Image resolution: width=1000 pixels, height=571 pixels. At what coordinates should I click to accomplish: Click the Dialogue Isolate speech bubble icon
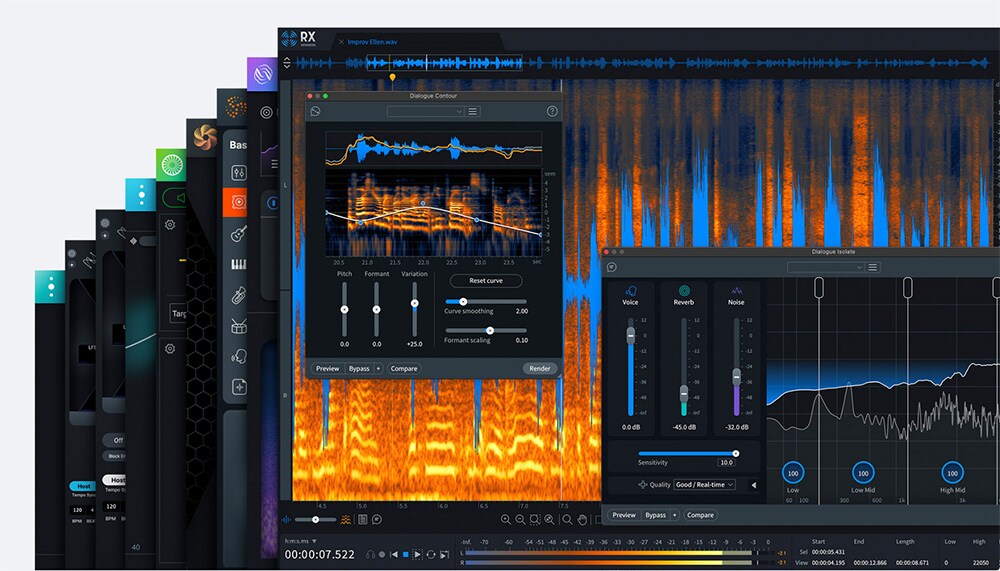click(612, 267)
